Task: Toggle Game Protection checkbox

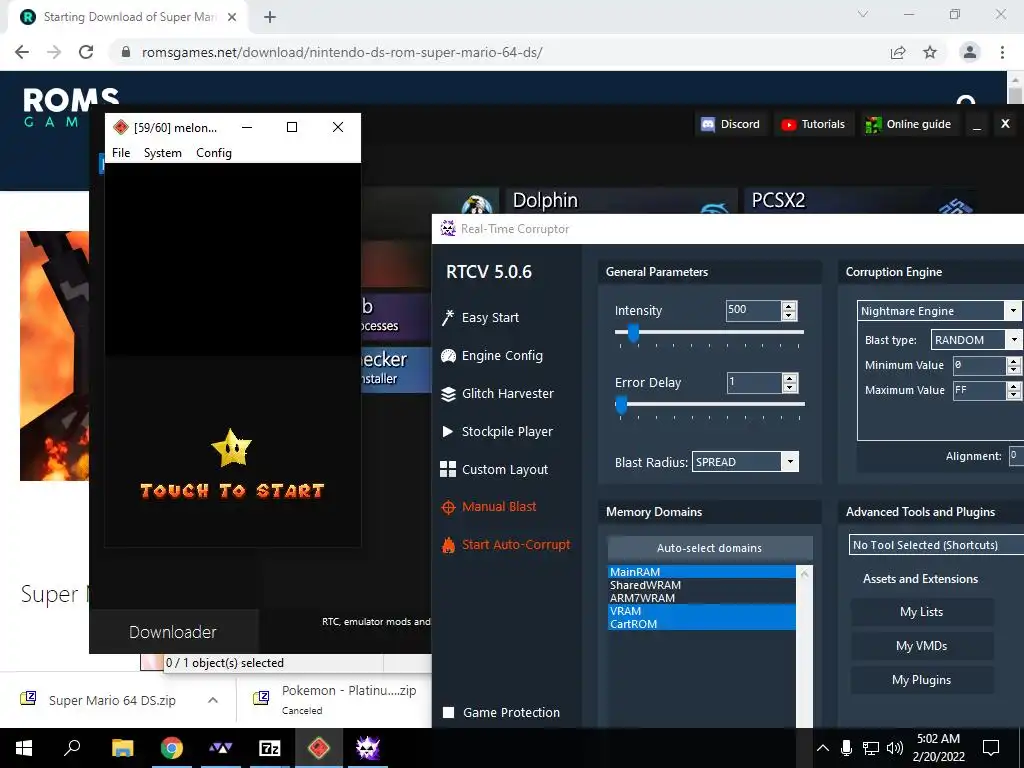Action: 448,712
